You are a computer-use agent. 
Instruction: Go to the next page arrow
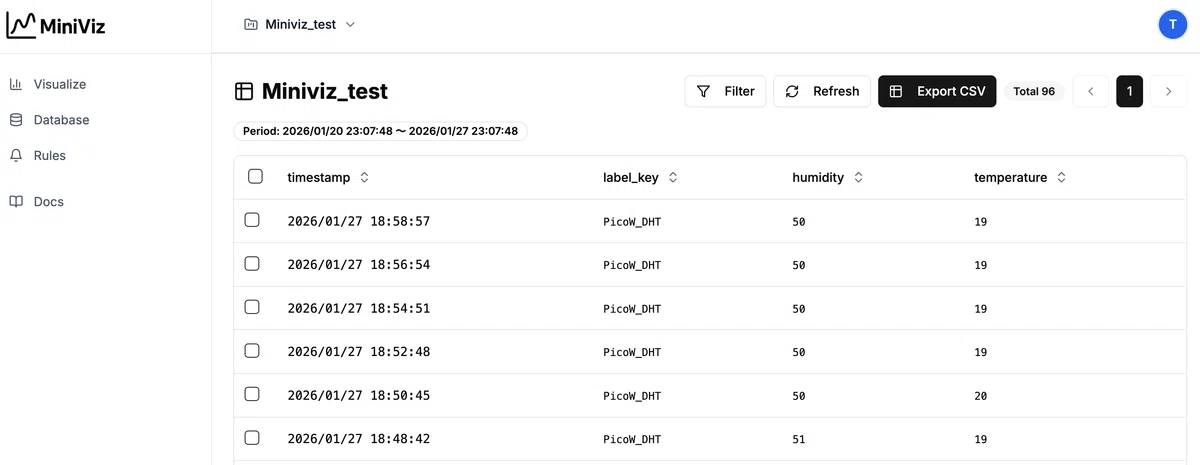click(x=1168, y=91)
